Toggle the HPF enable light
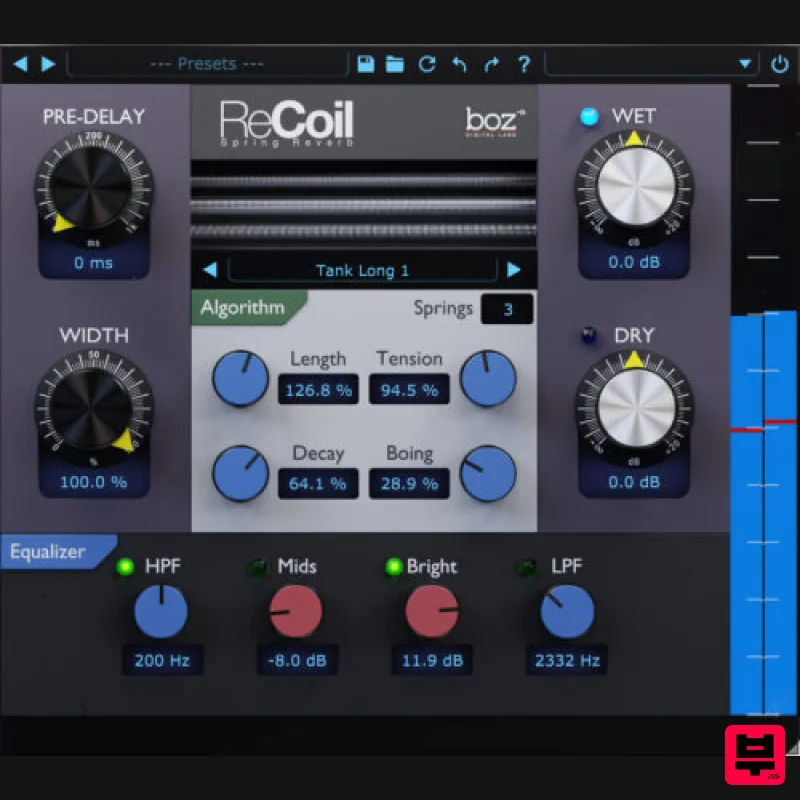800x800 pixels. click(x=125, y=566)
